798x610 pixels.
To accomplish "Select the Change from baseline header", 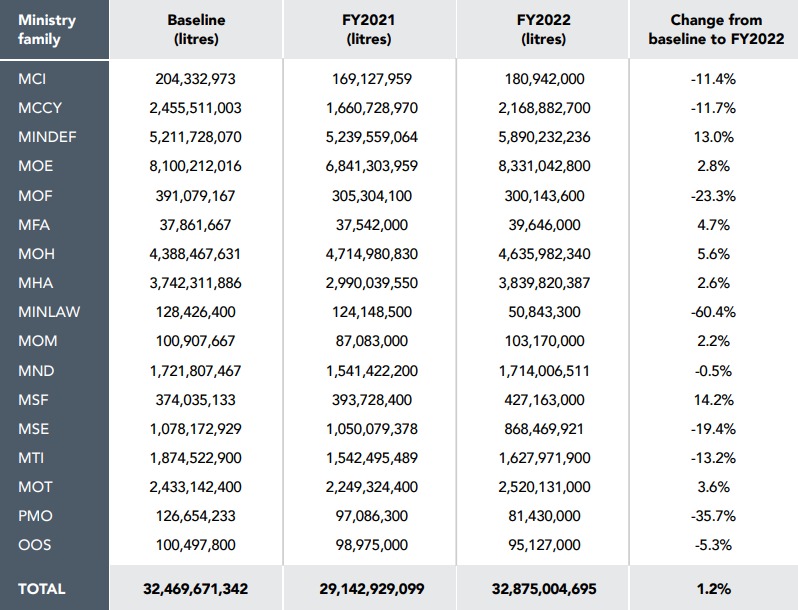I will (716, 30).
